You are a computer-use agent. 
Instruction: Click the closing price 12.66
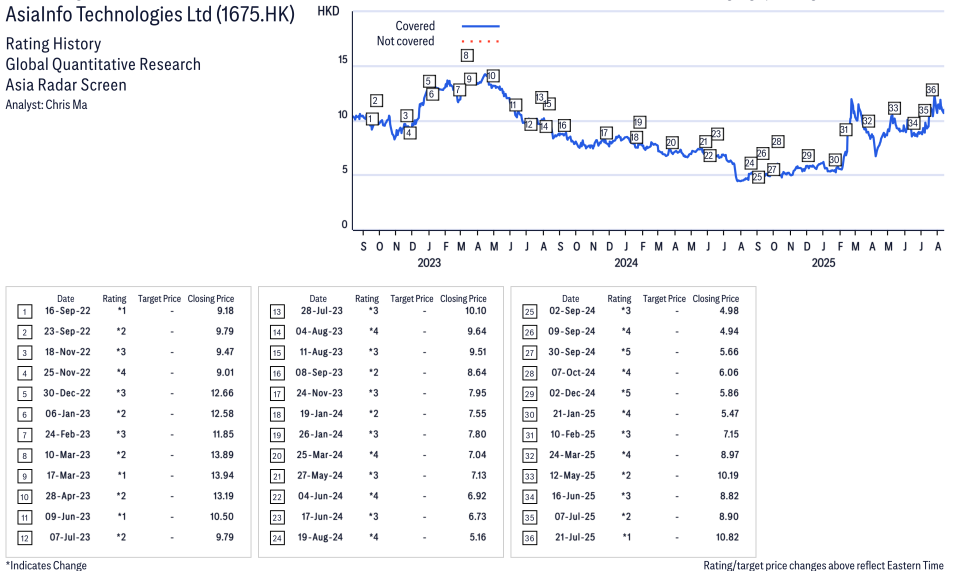222,393
